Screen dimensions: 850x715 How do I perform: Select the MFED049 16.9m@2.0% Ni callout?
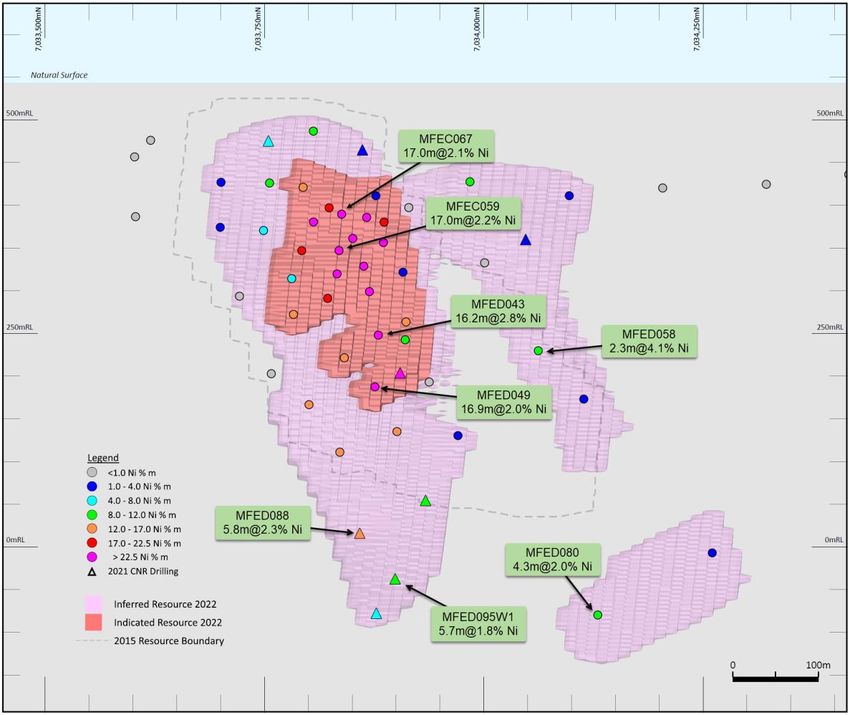504,401
